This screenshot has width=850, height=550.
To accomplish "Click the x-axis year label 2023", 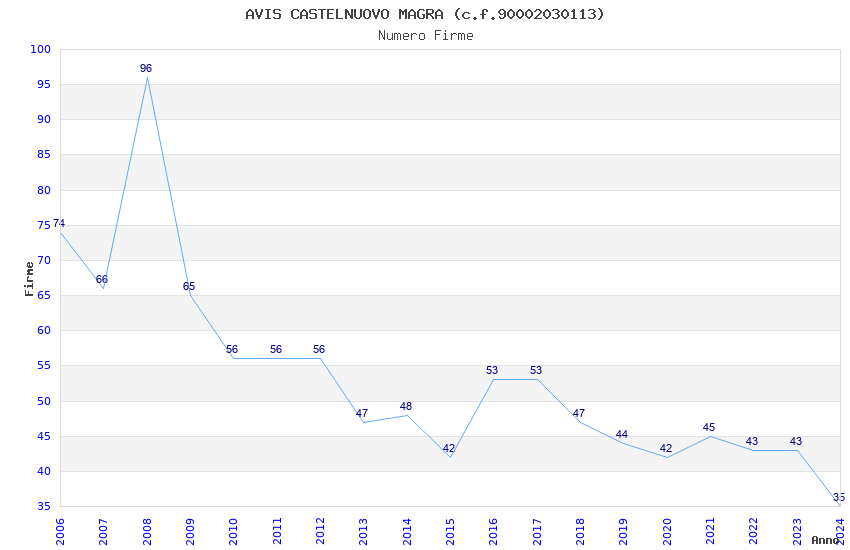I will (x=797, y=532).
